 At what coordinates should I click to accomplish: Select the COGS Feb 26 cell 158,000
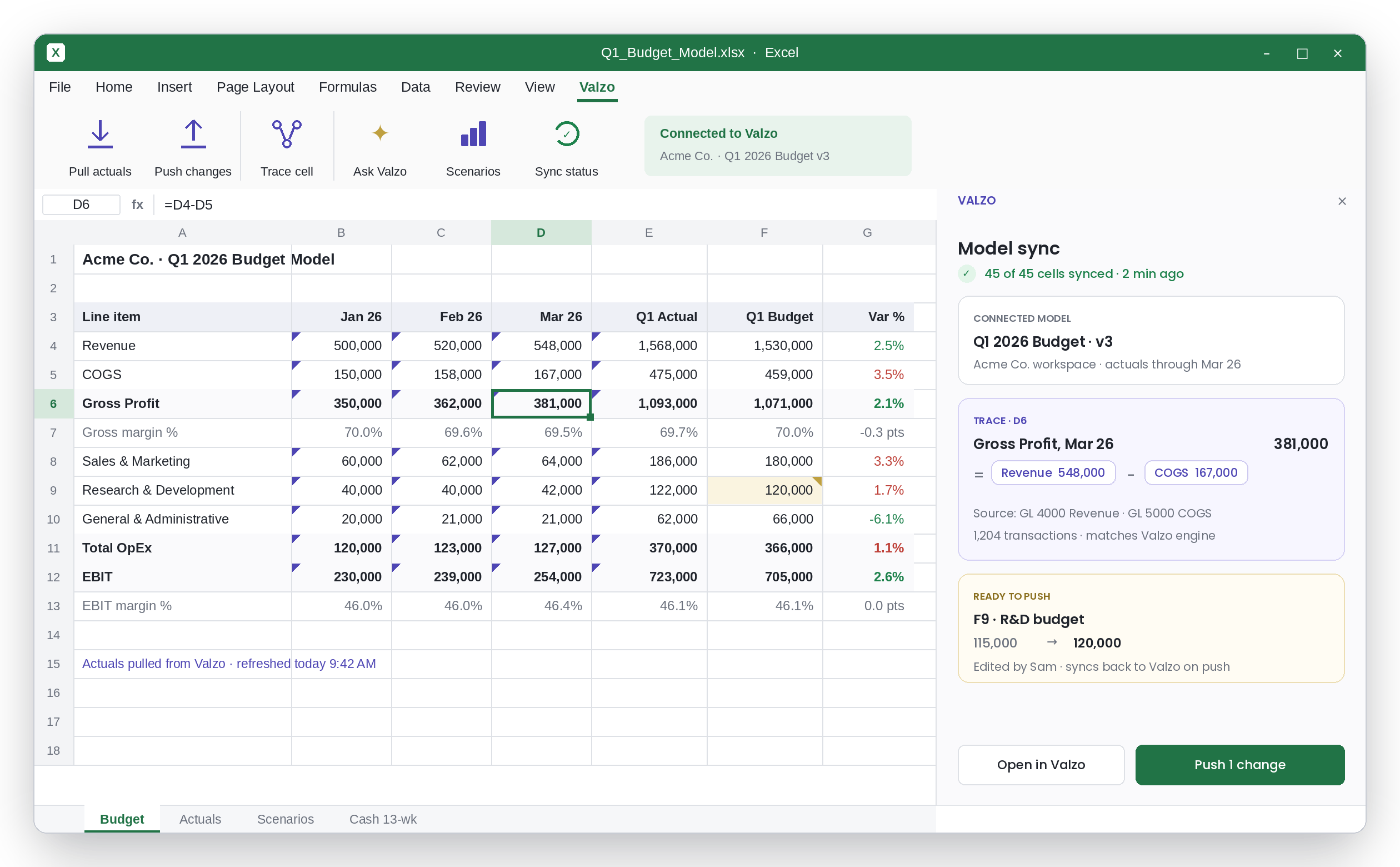tap(441, 375)
